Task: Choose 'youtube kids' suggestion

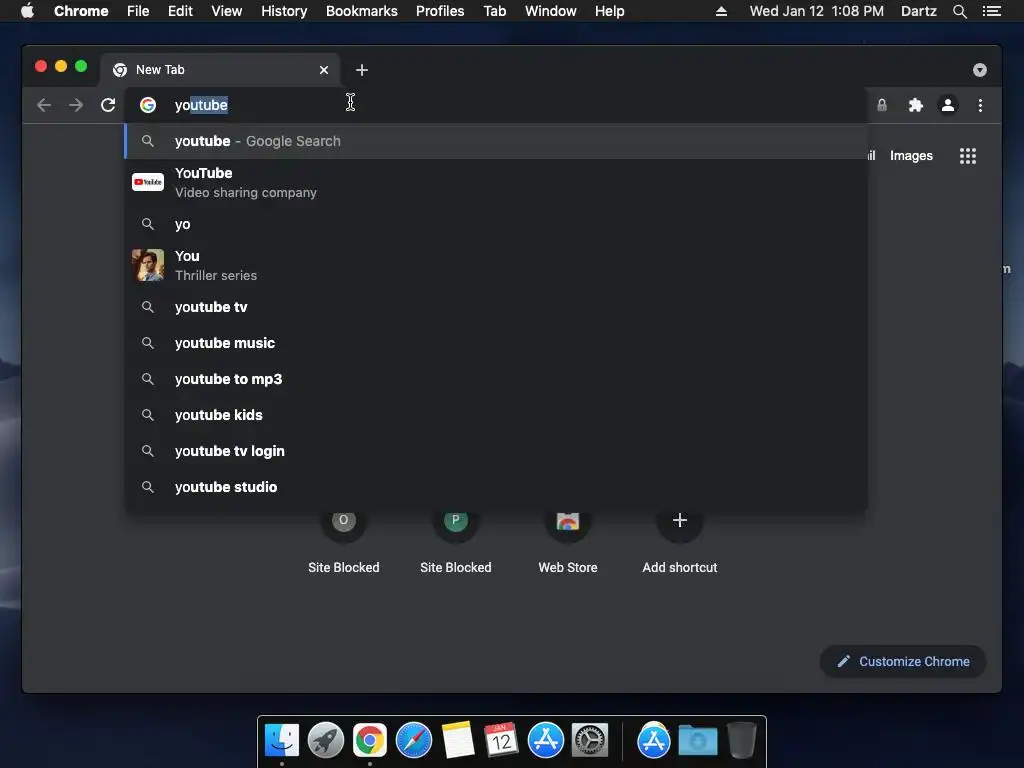Action: click(496, 415)
